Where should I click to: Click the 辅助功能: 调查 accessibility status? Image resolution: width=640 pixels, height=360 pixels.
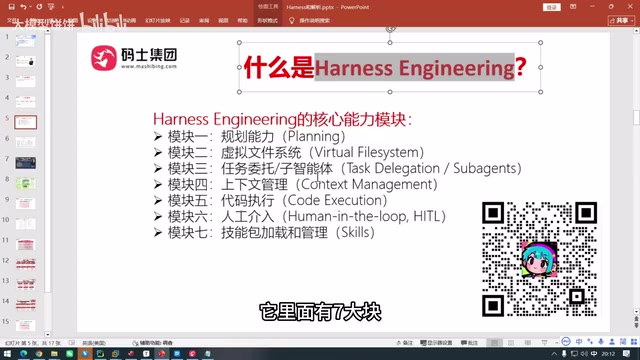[x=152, y=343]
